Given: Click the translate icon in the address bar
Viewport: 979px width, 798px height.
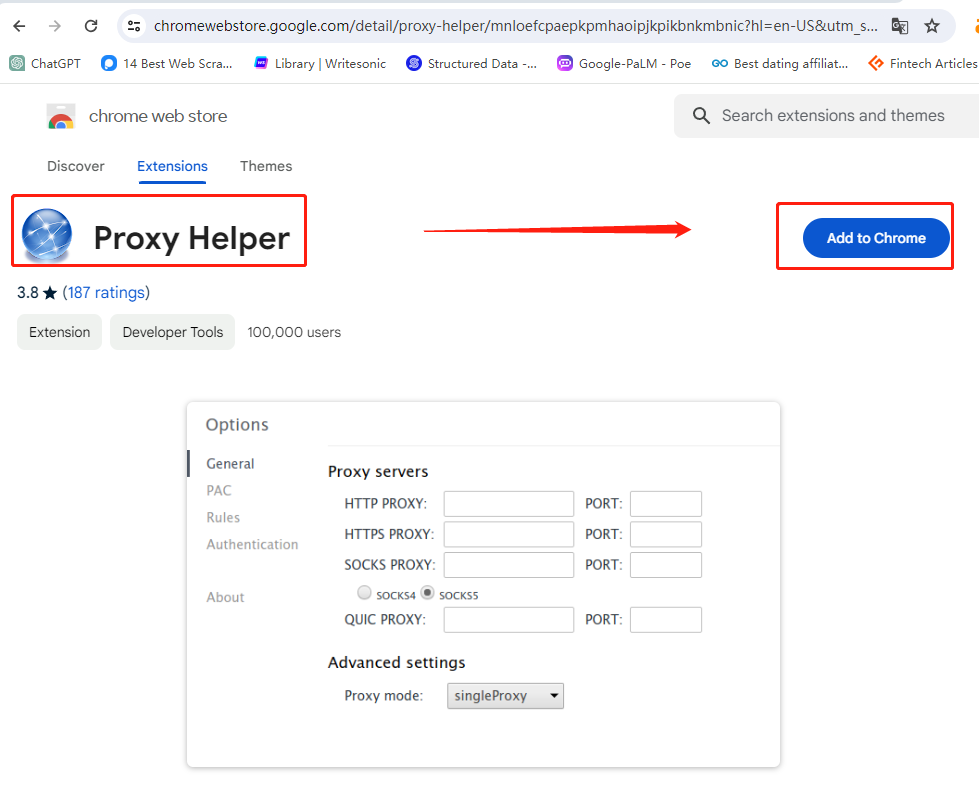Looking at the screenshot, I should point(899,26).
